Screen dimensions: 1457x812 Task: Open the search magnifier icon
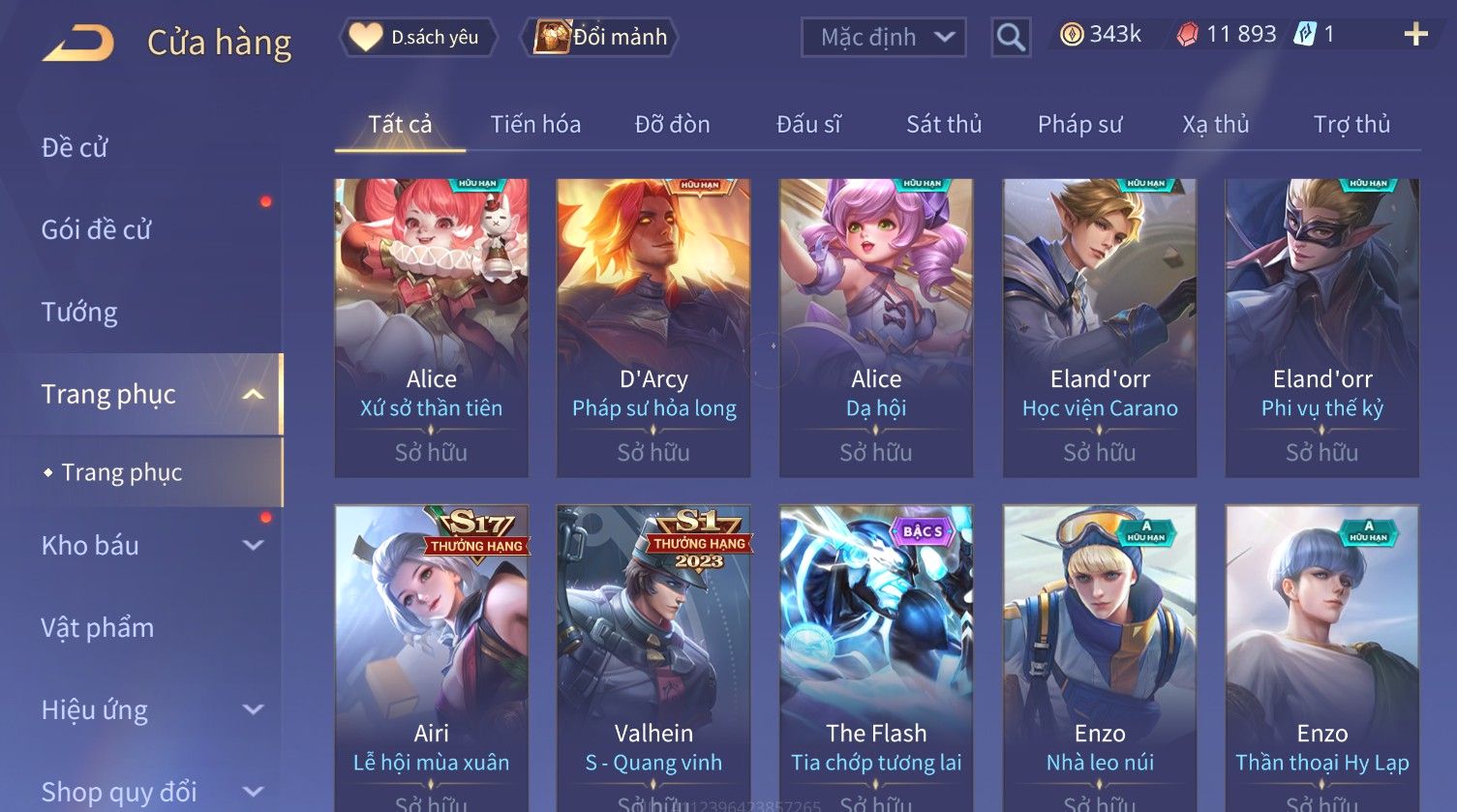click(1011, 38)
